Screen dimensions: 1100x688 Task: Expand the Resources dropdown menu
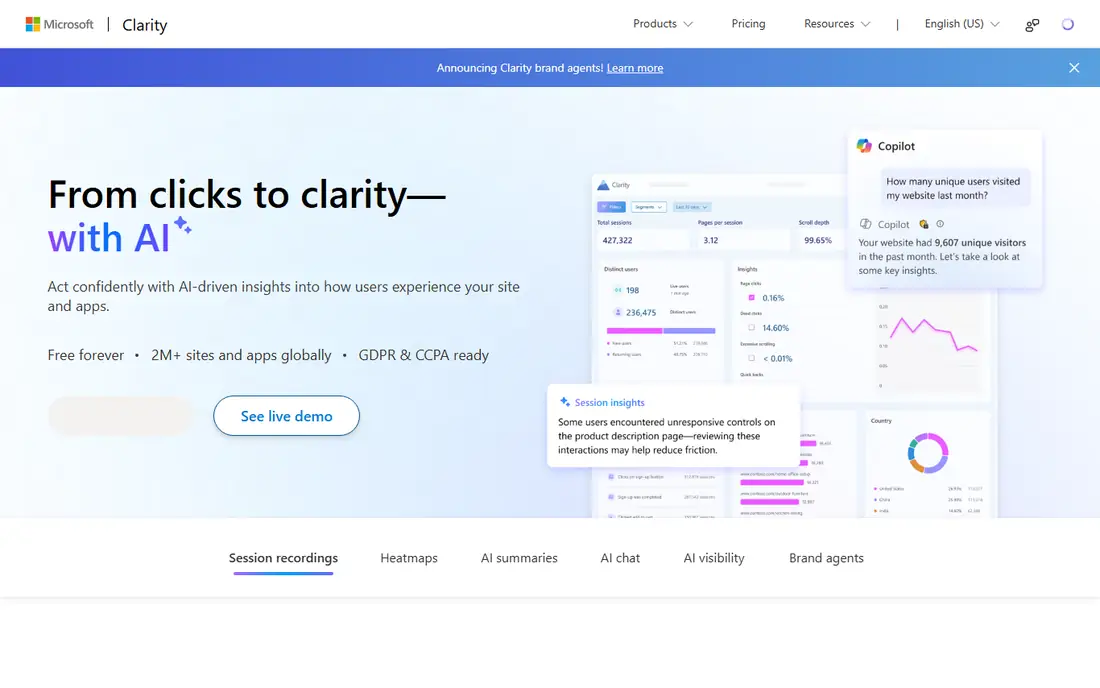click(837, 24)
